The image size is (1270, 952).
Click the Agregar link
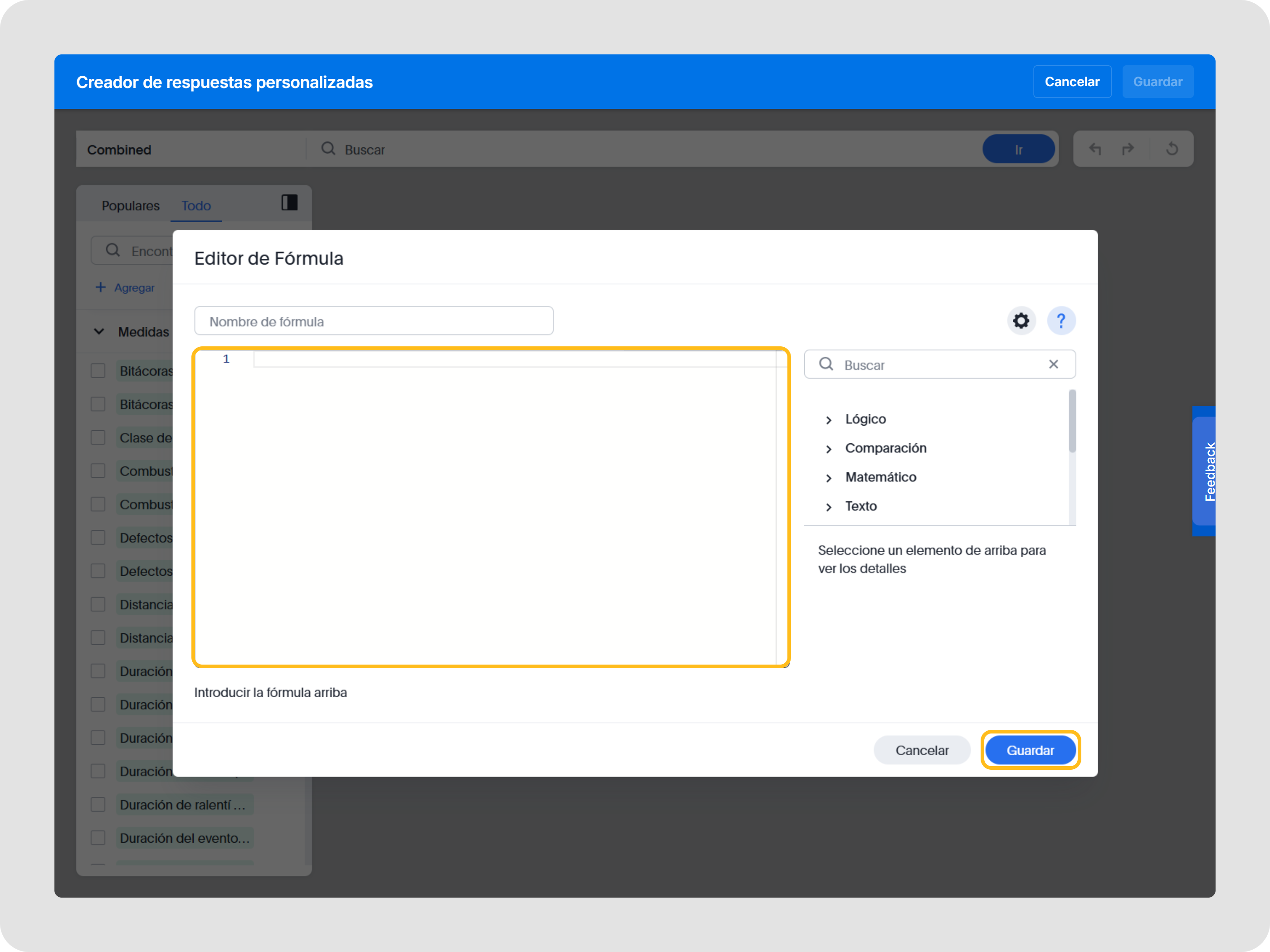pyautogui.click(x=126, y=287)
